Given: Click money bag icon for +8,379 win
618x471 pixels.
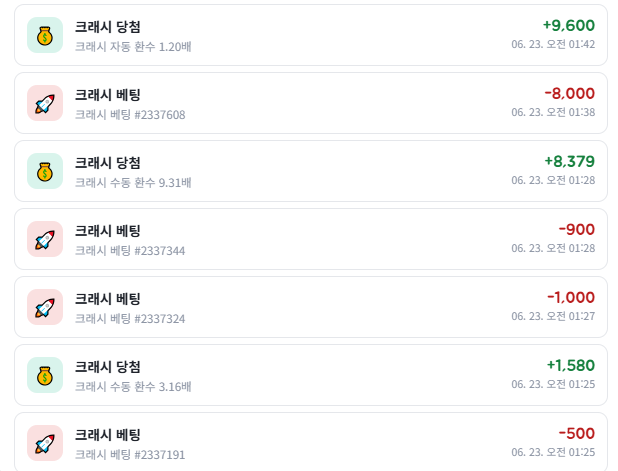Looking at the screenshot, I should (x=45, y=171).
